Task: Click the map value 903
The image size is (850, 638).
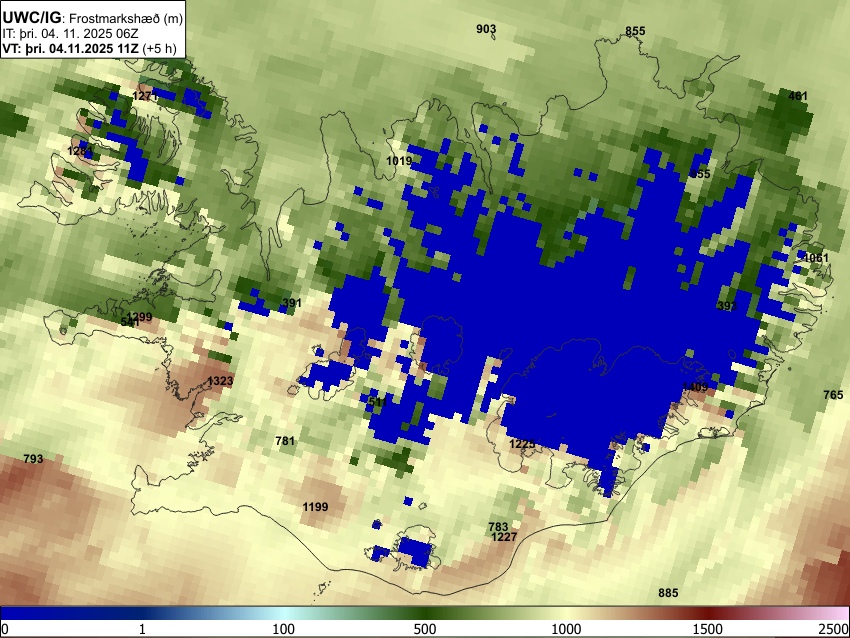Action: (x=486, y=29)
